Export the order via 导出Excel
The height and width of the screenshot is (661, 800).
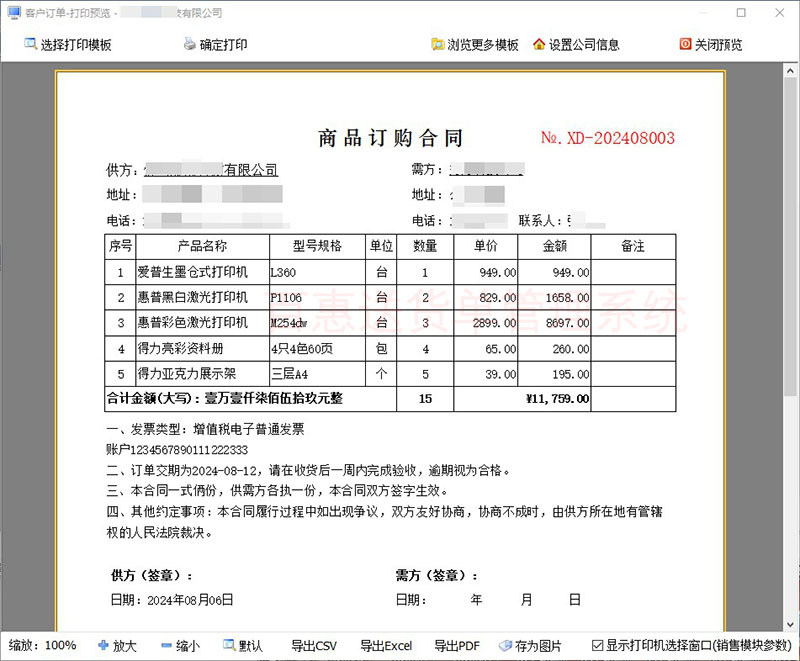pyautogui.click(x=386, y=646)
